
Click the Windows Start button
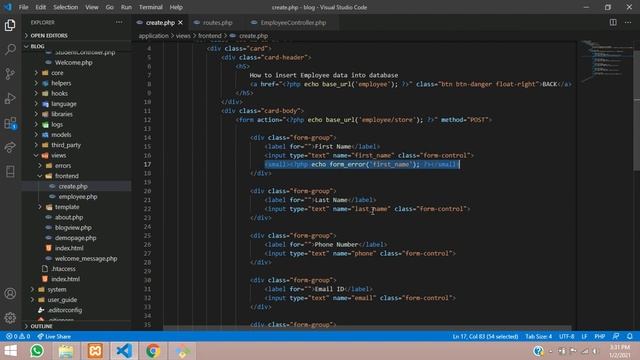point(10,351)
